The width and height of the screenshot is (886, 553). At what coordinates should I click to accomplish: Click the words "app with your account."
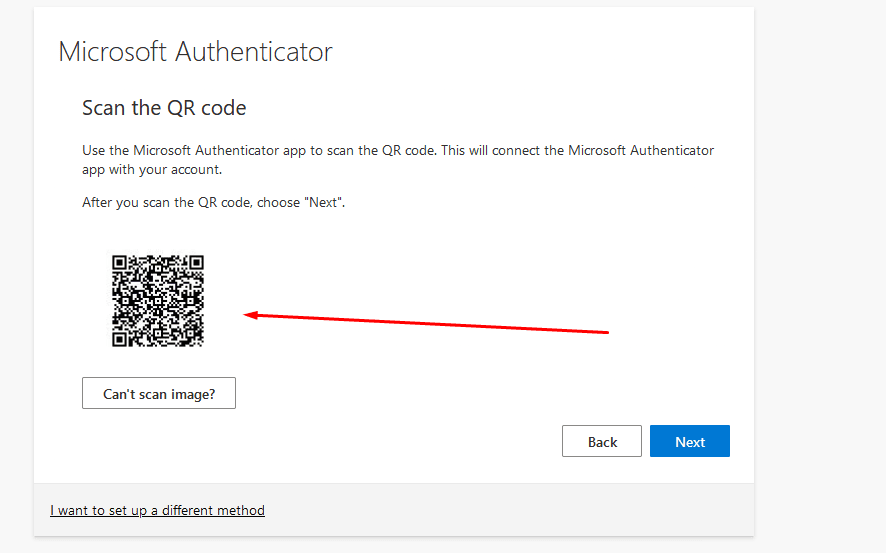152,169
